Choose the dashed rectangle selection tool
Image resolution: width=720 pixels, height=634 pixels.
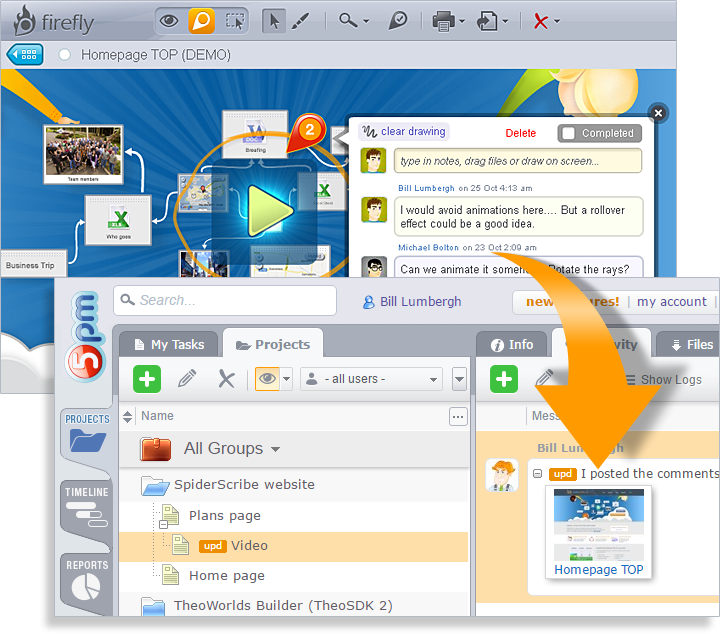[x=234, y=21]
